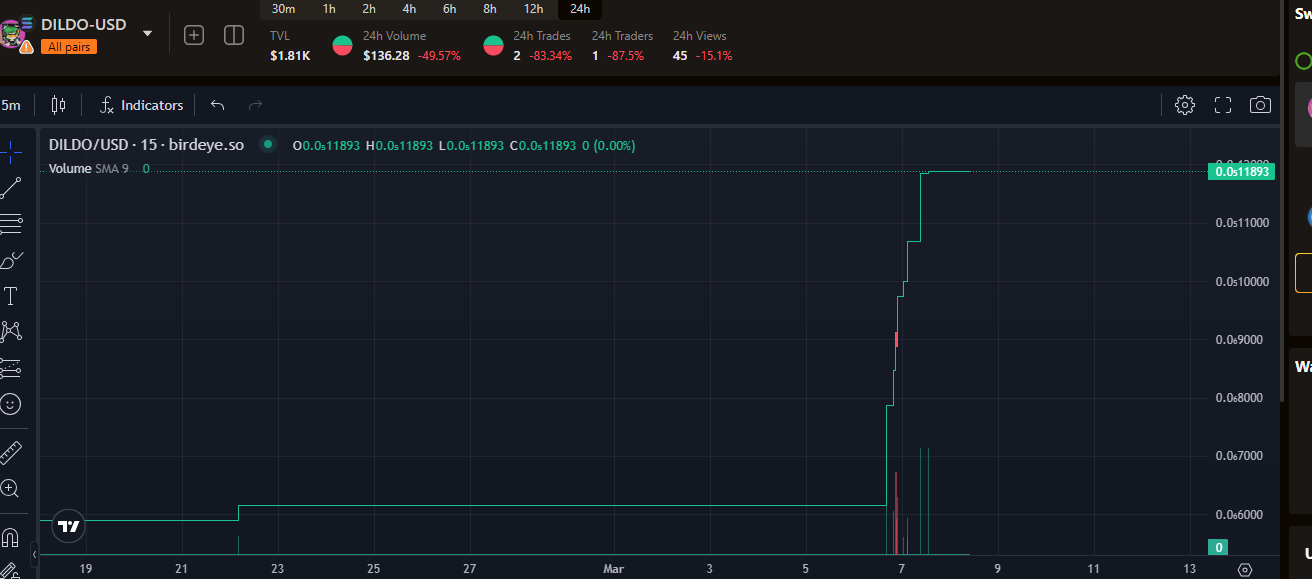Viewport: 1312px width, 579px height.
Task: Open the chart patterns tool
Action: click(x=10, y=331)
